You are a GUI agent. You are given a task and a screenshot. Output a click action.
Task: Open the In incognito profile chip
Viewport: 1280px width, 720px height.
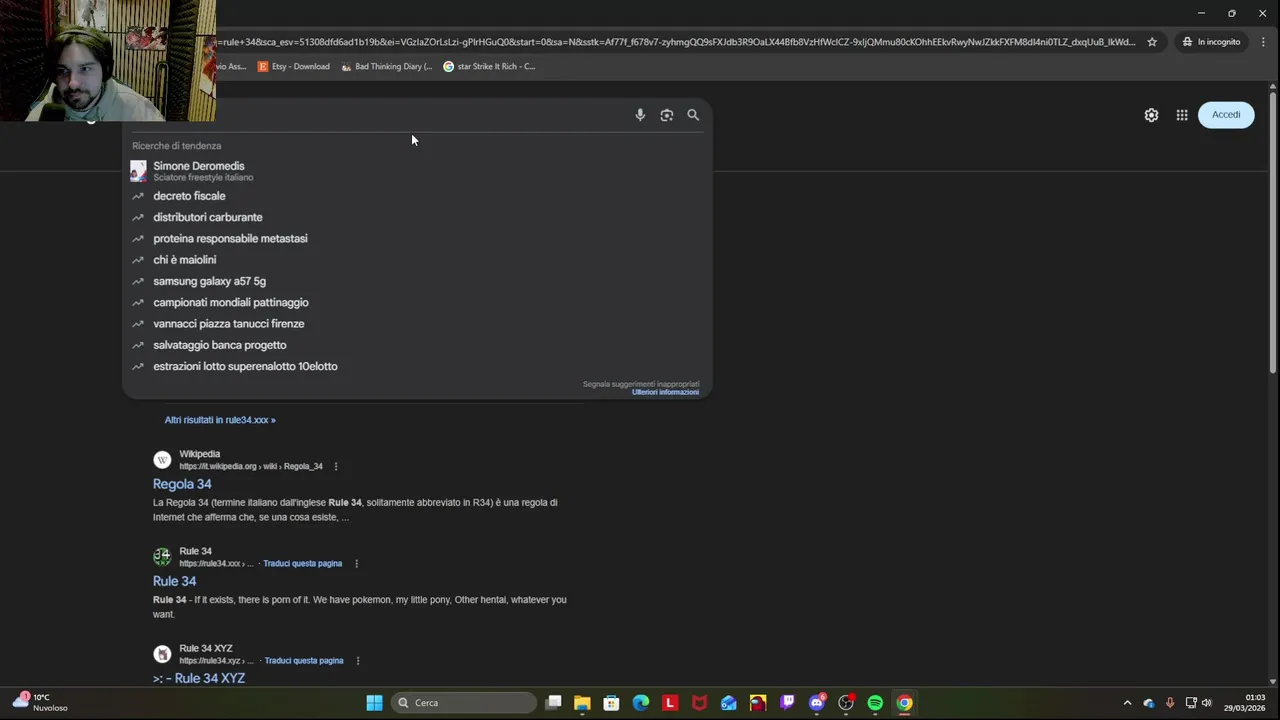[1211, 42]
